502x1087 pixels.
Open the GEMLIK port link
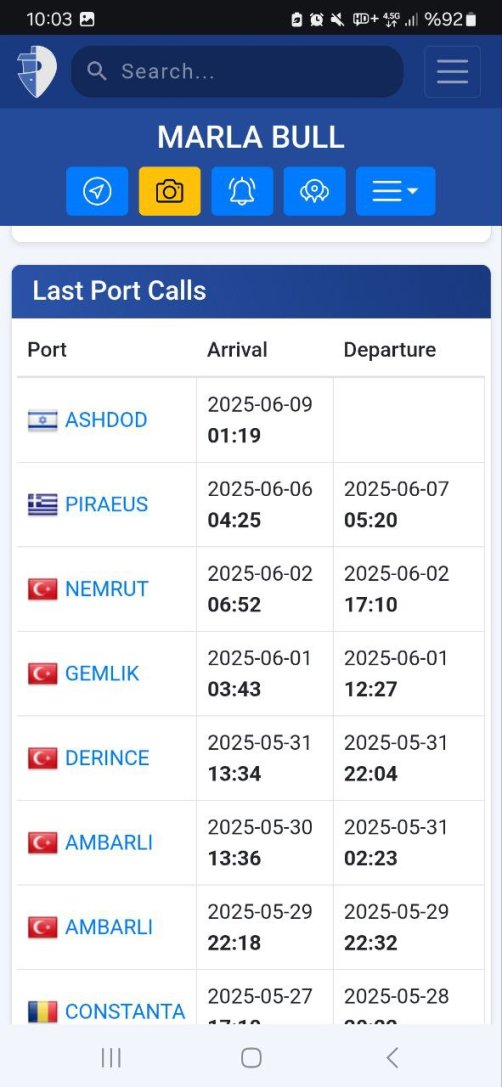[102, 674]
